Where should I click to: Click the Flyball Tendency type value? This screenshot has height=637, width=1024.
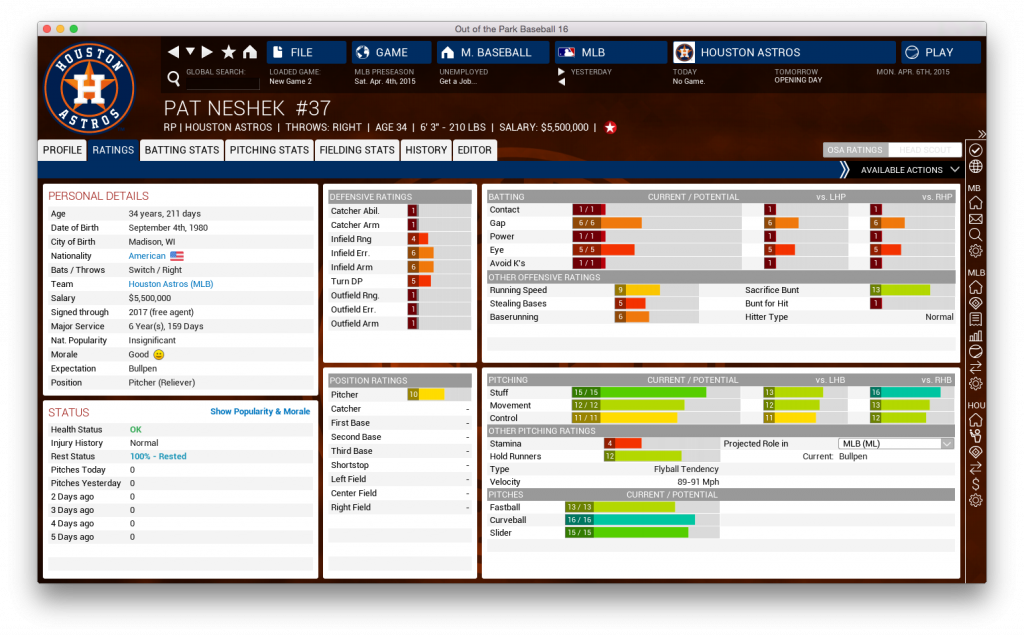tap(686, 469)
